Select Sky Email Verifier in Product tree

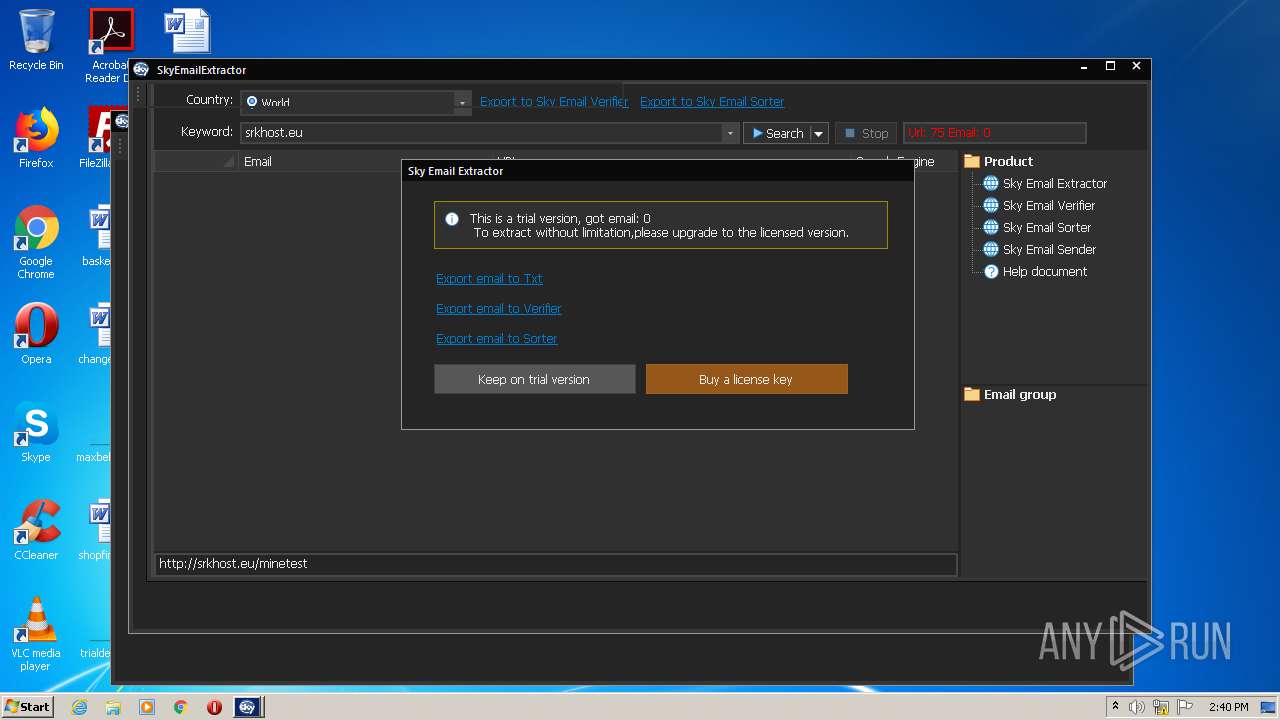[x=1048, y=206]
